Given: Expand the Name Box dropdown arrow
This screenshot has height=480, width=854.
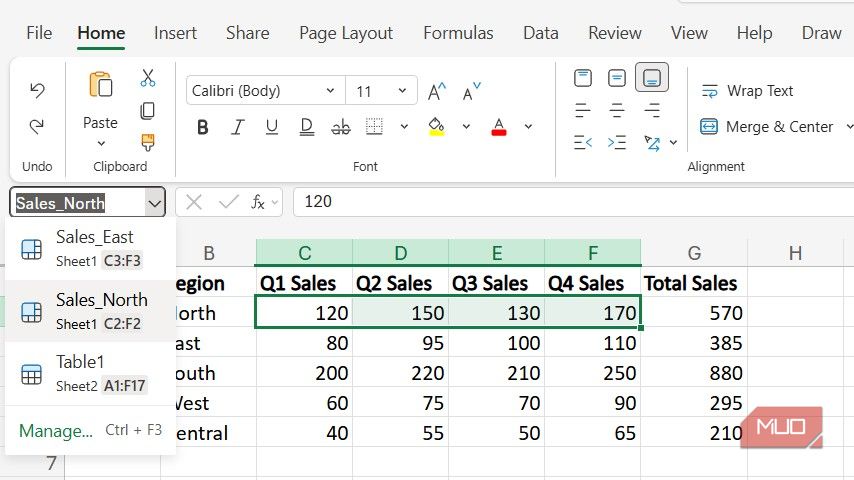Looking at the screenshot, I should (155, 203).
